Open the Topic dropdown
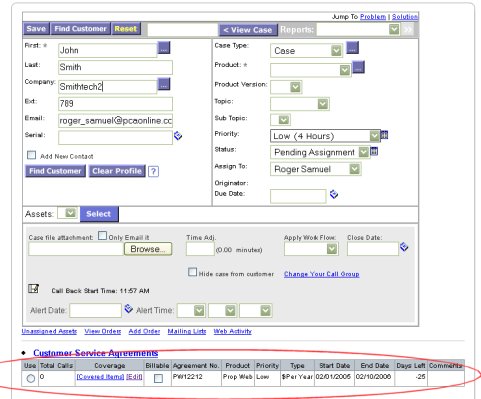 click(300, 104)
